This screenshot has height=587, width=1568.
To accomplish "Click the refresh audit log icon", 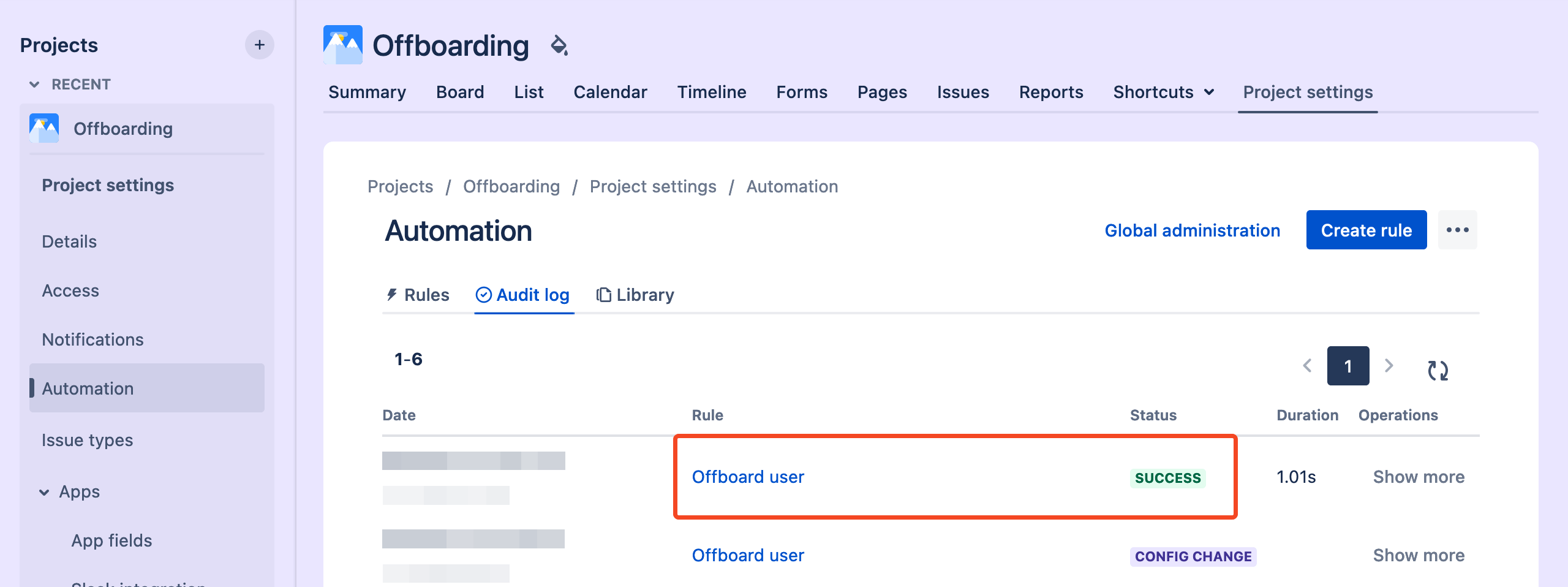I will (x=1438, y=370).
